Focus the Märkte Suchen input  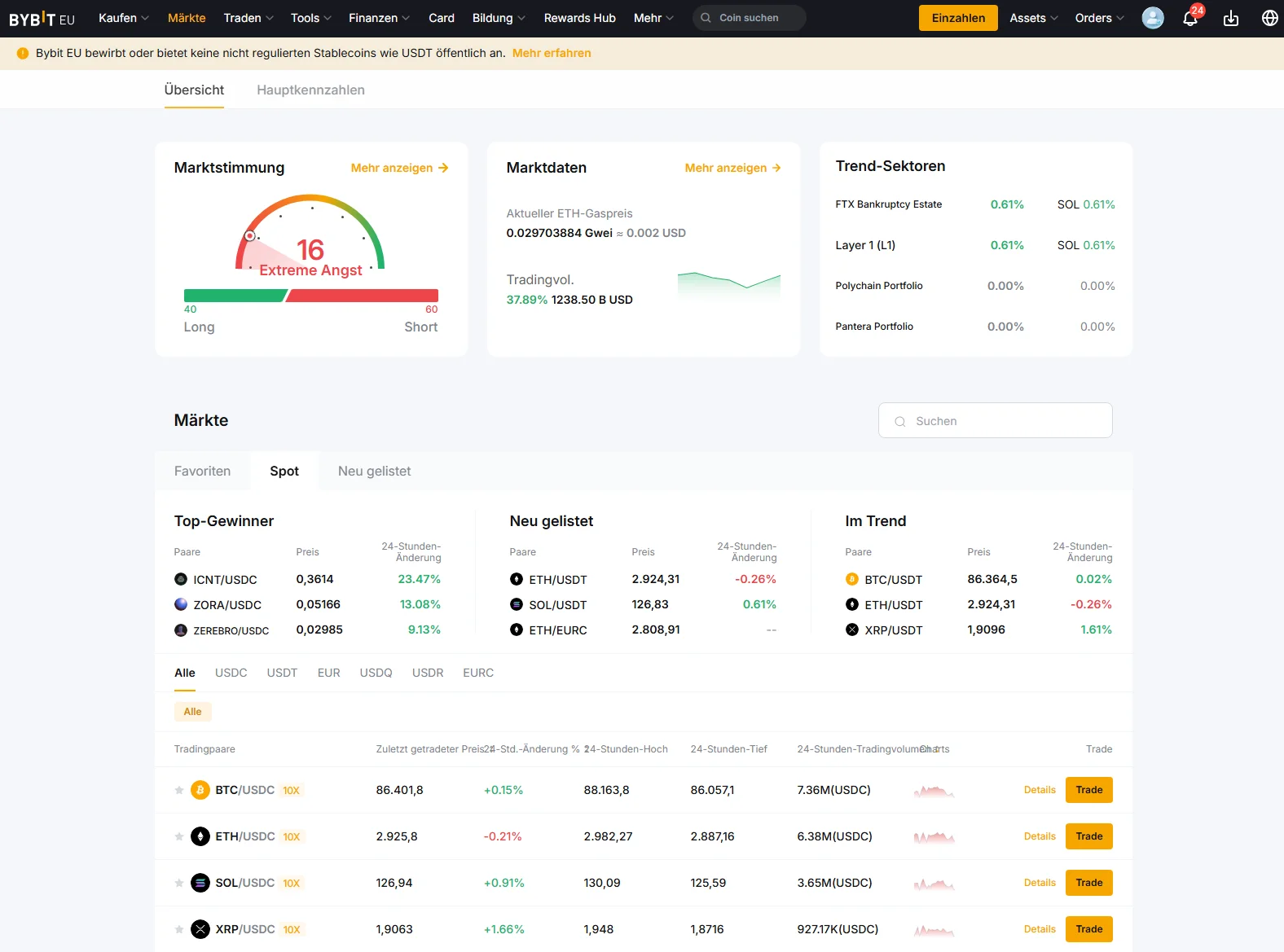pyautogui.click(x=996, y=420)
